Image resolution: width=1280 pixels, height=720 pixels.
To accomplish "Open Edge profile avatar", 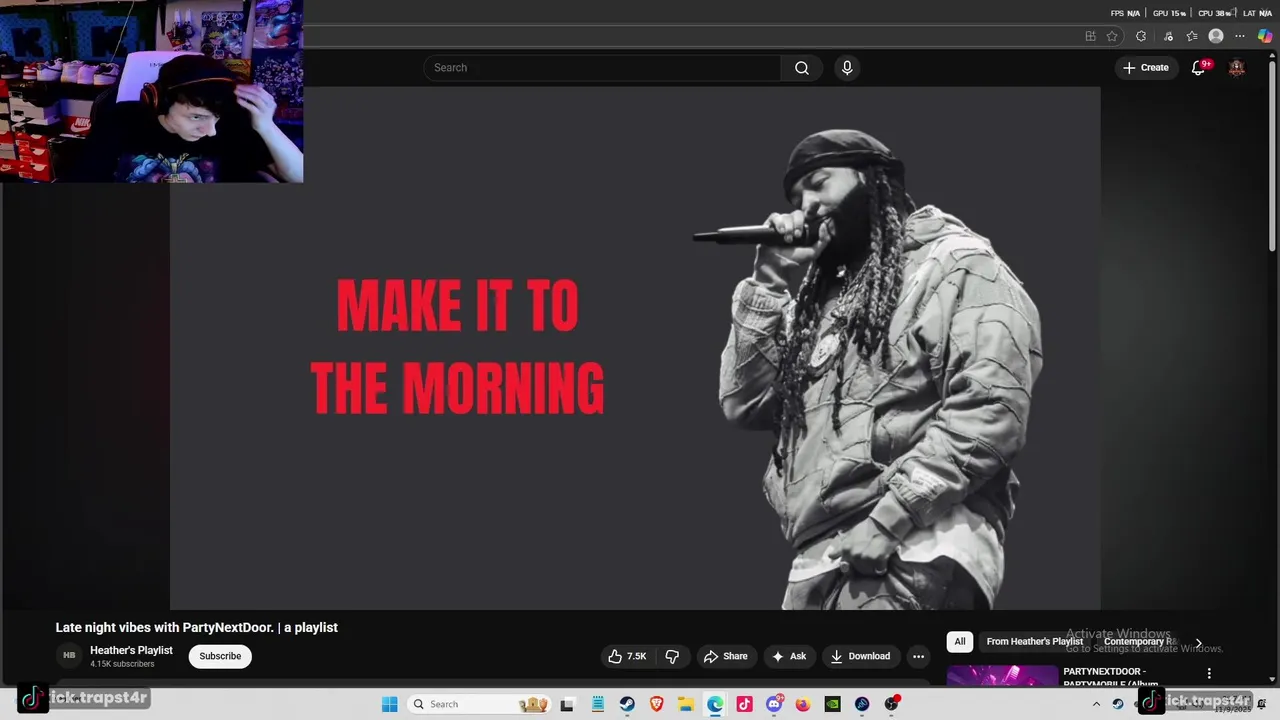I will pyautogui.click(x=1216, y=36).
